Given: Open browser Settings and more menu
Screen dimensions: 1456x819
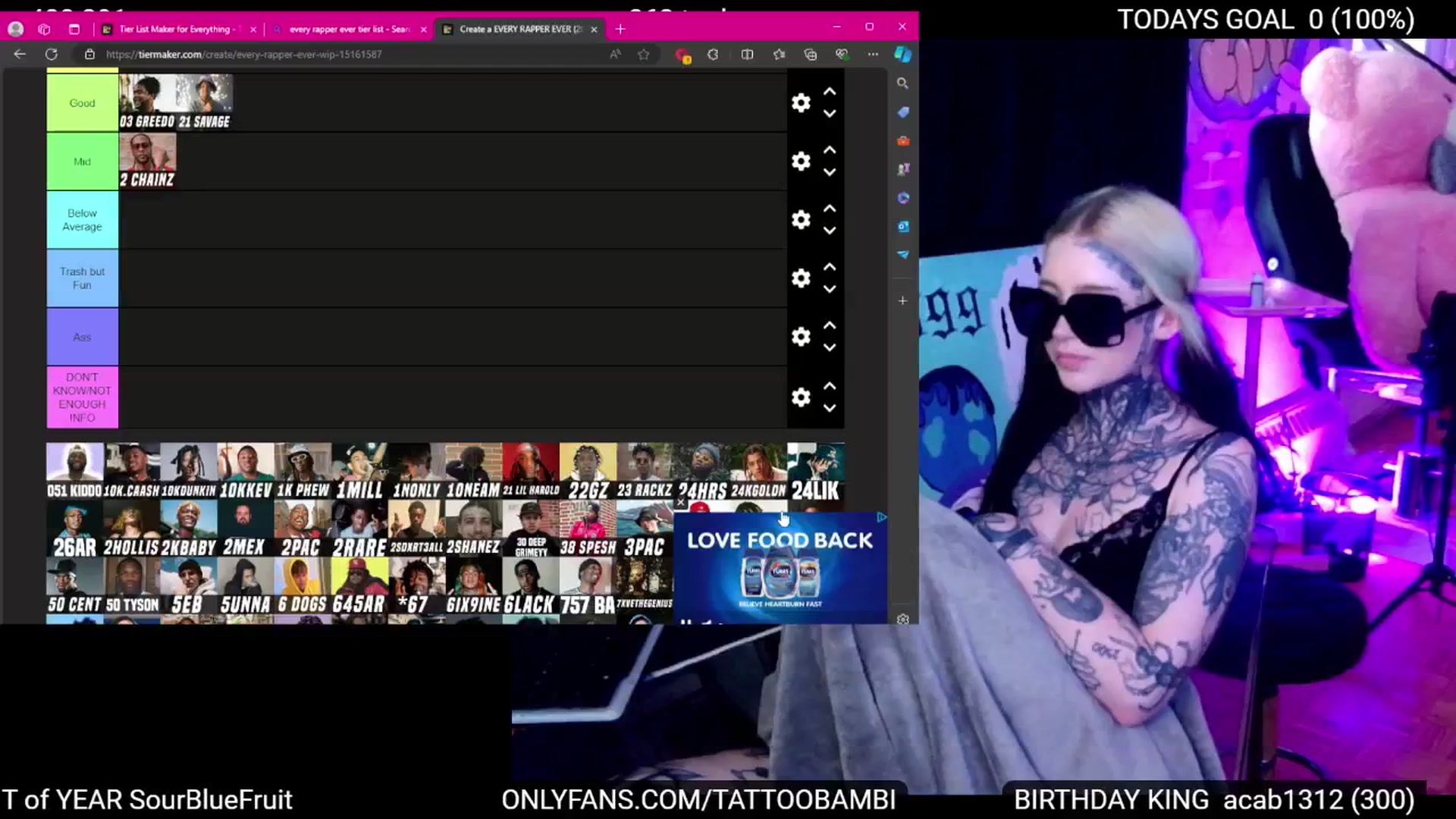Looking at the screenshot, I should [874, 54].
